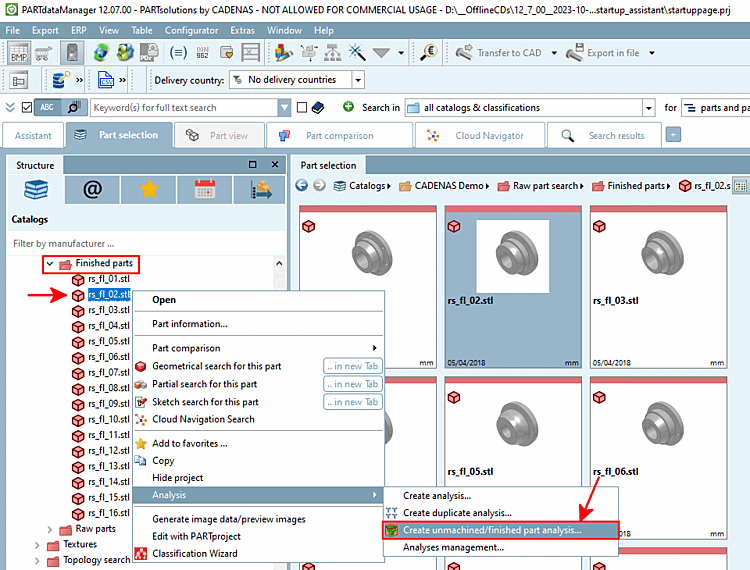Toggle the checkbox beside ABC search mode

pos(27,108)
